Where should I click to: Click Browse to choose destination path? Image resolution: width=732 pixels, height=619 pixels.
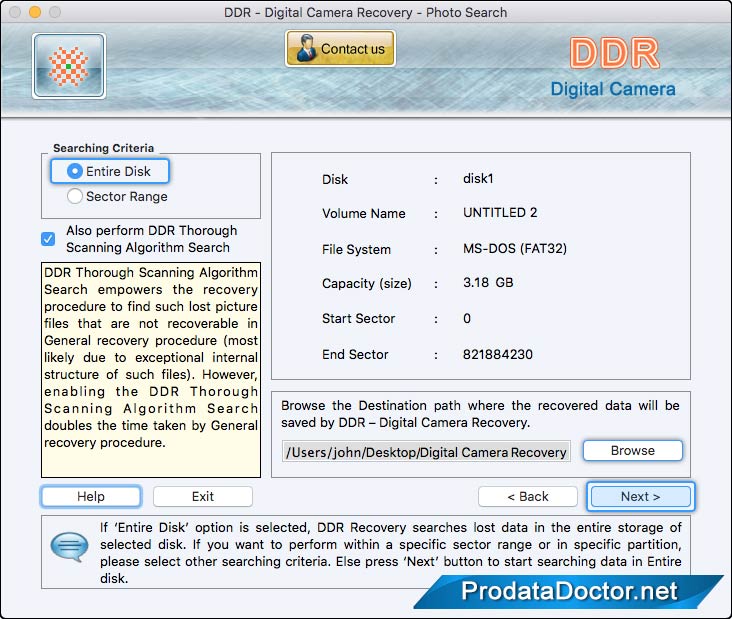(633, 450)
